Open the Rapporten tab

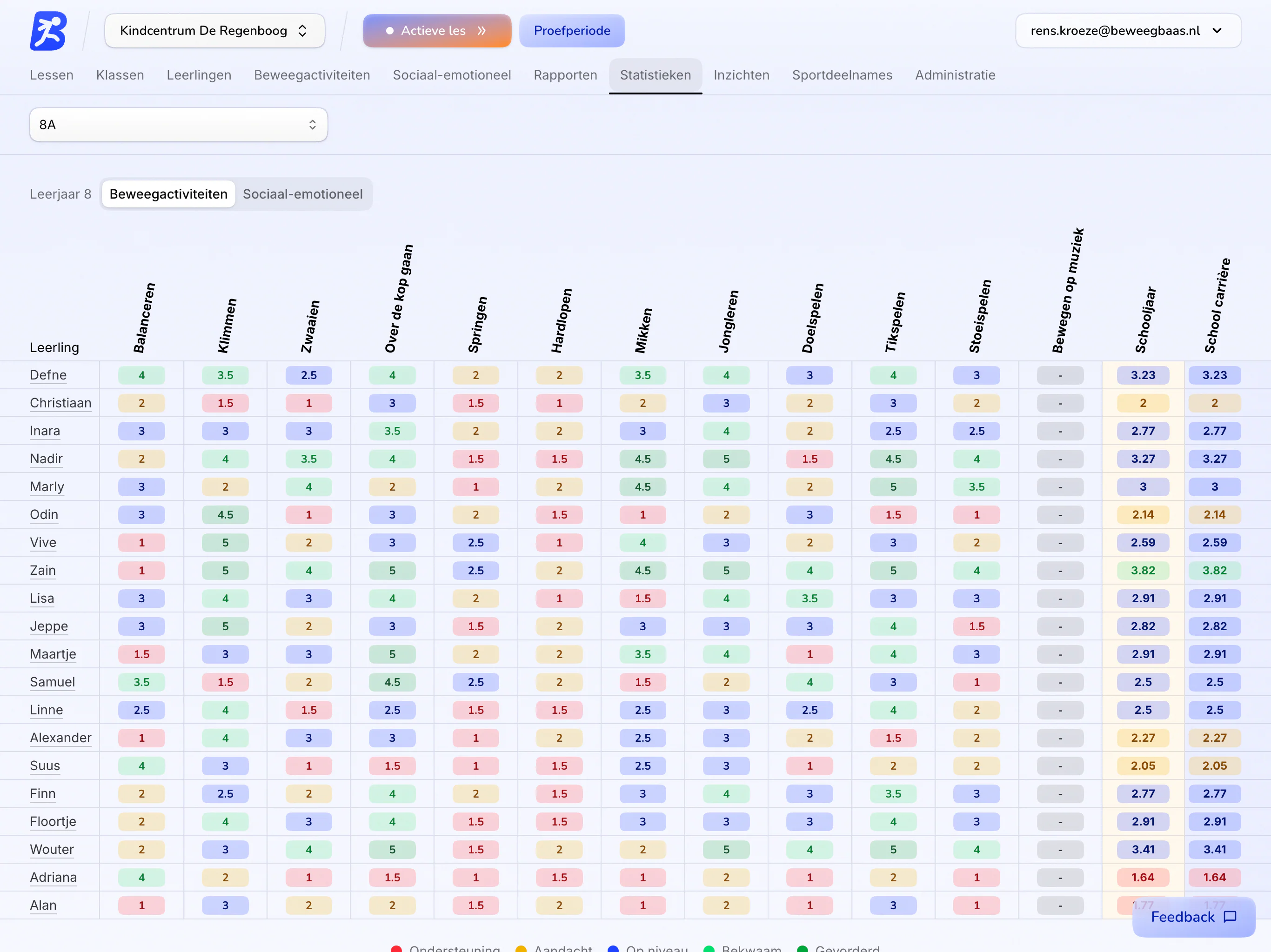(565, 75)
